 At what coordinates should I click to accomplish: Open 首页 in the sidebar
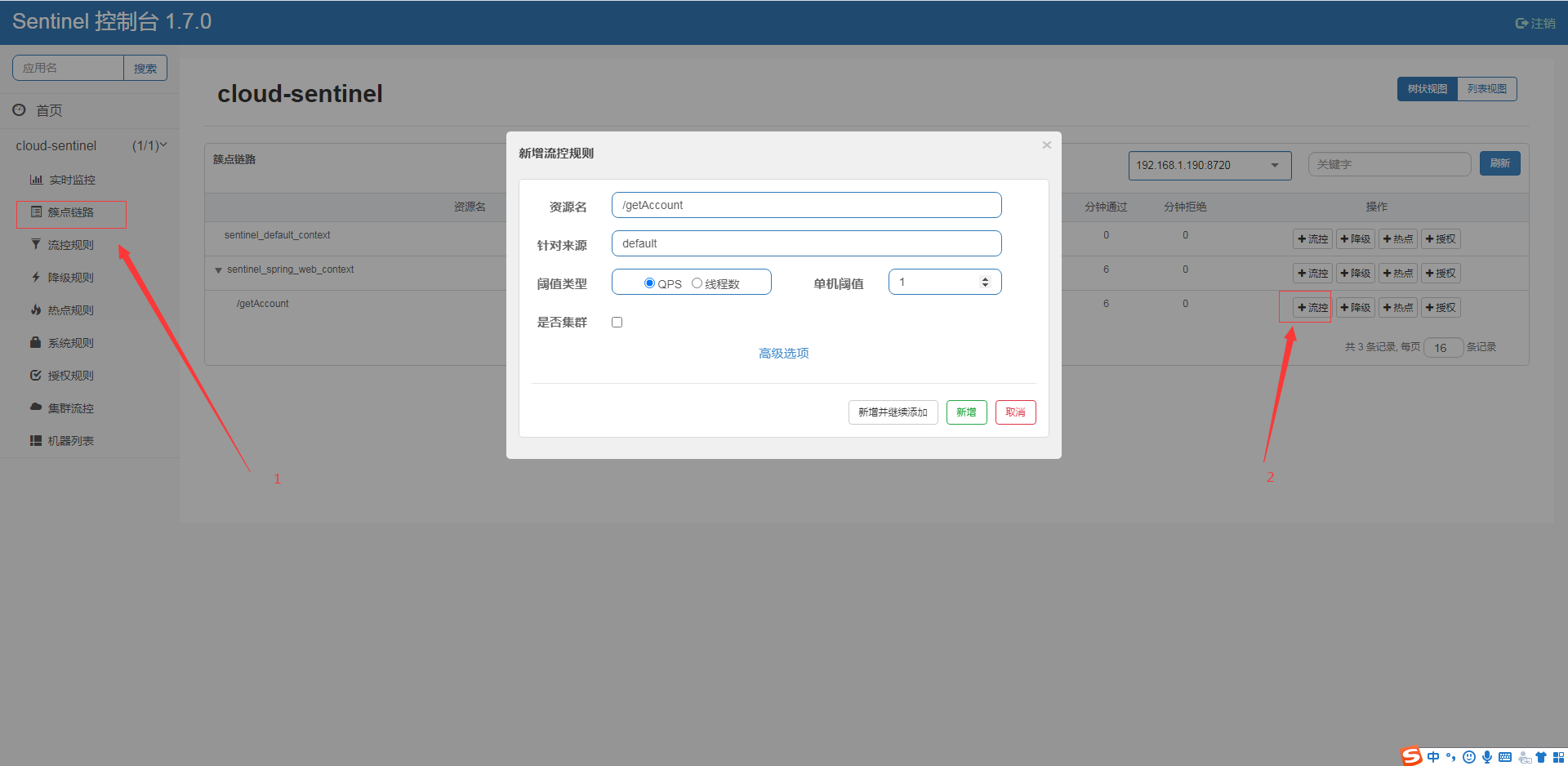(49, 110)
